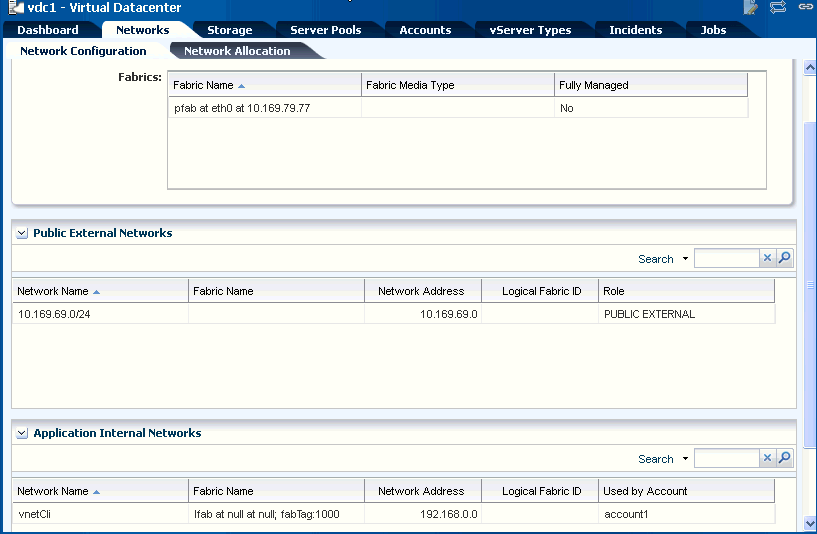
Task: Click Public External Networks Fabric Name header
Action: tap(276, 291)
